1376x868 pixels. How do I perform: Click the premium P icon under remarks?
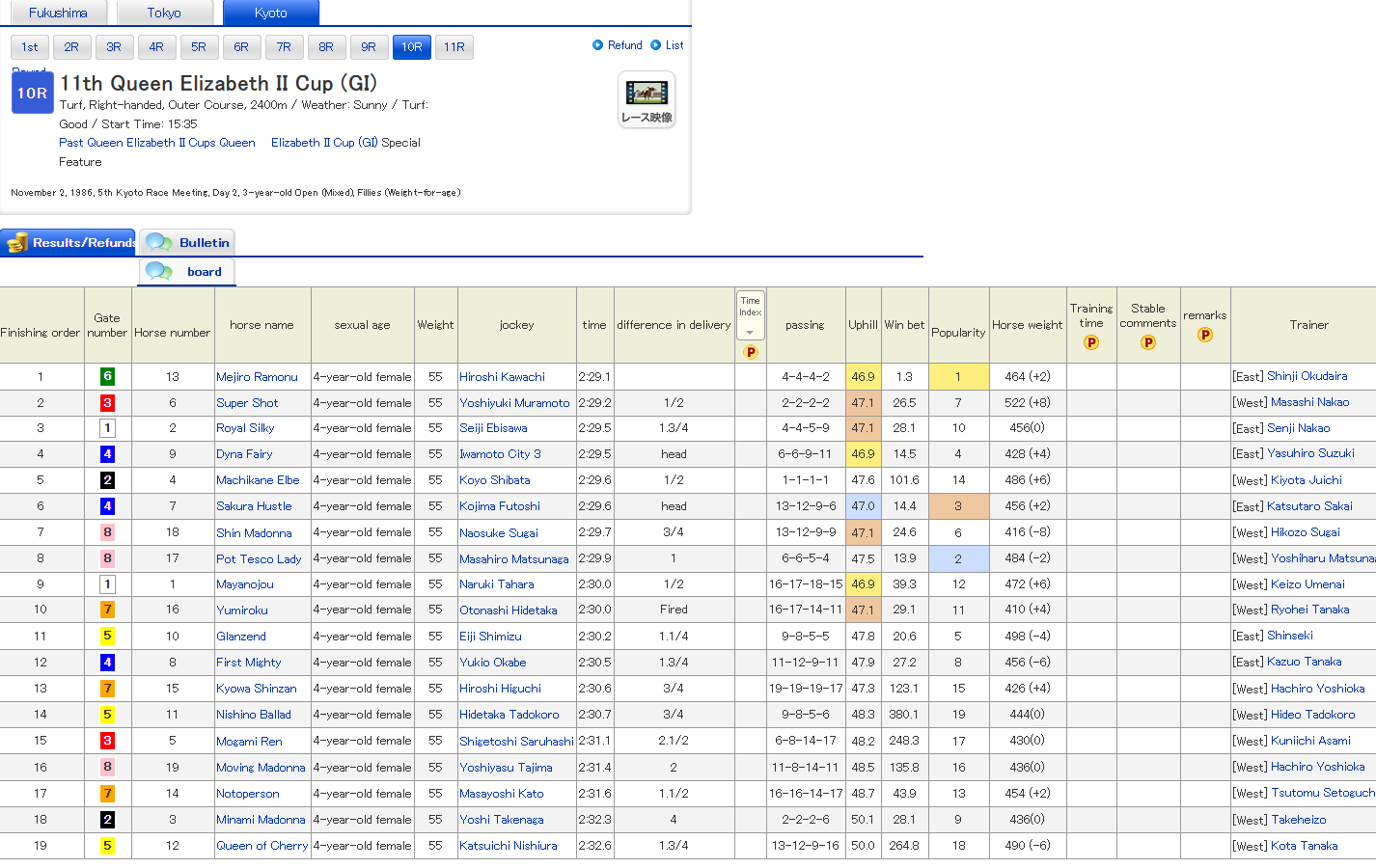[1205, 335]
